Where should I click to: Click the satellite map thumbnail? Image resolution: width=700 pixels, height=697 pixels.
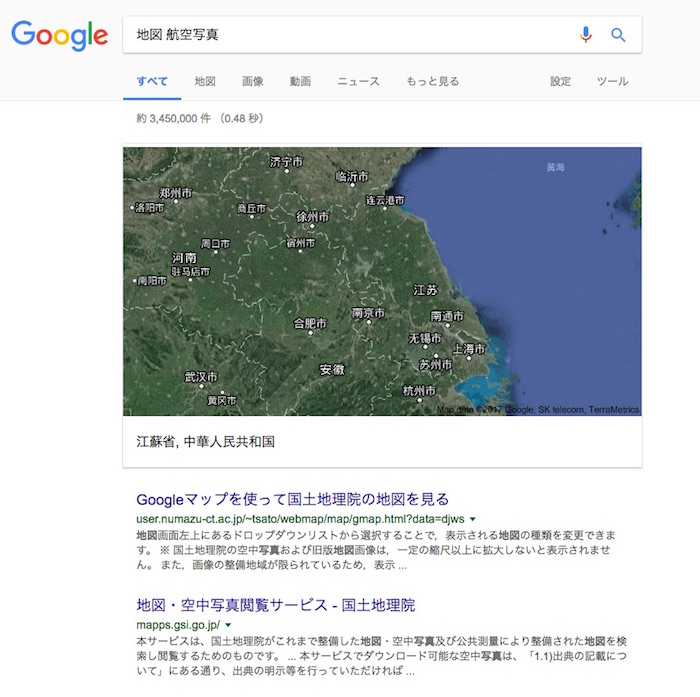tap(382, 281)
